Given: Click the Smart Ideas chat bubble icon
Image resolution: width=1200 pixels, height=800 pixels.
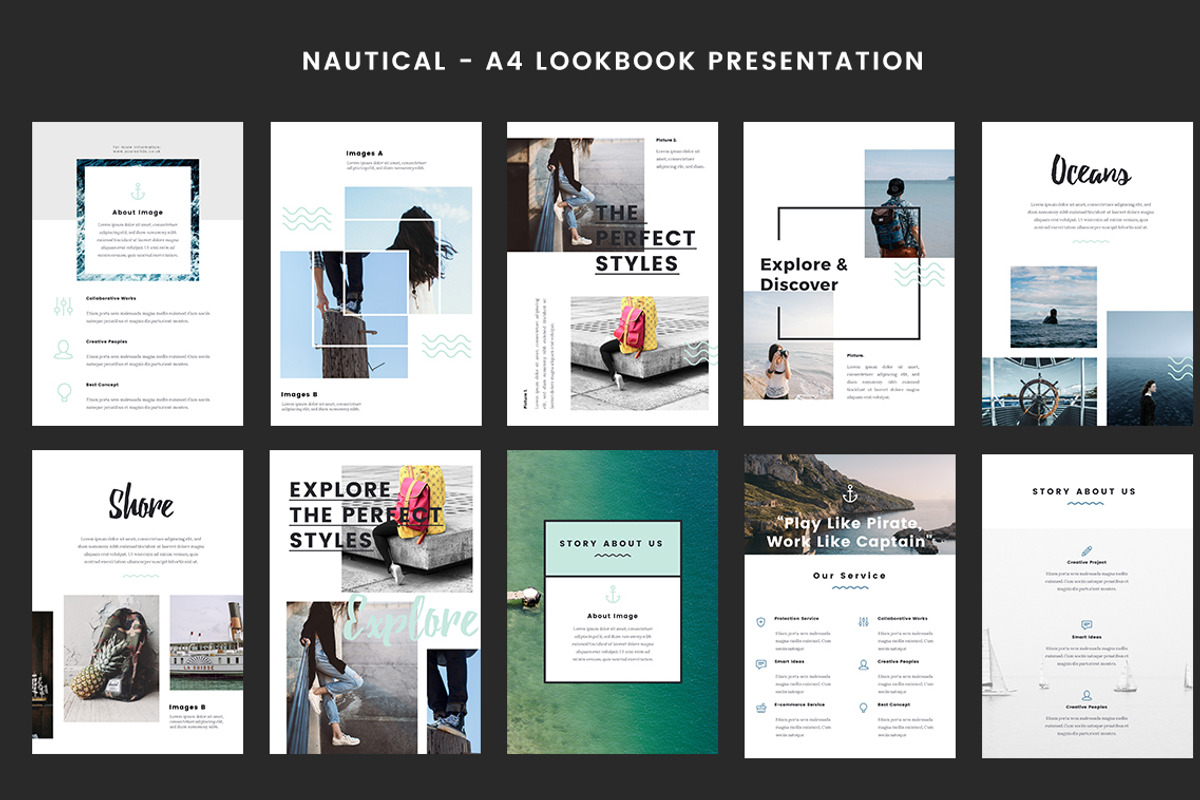Looking at the screenshot, I should 760,664.
